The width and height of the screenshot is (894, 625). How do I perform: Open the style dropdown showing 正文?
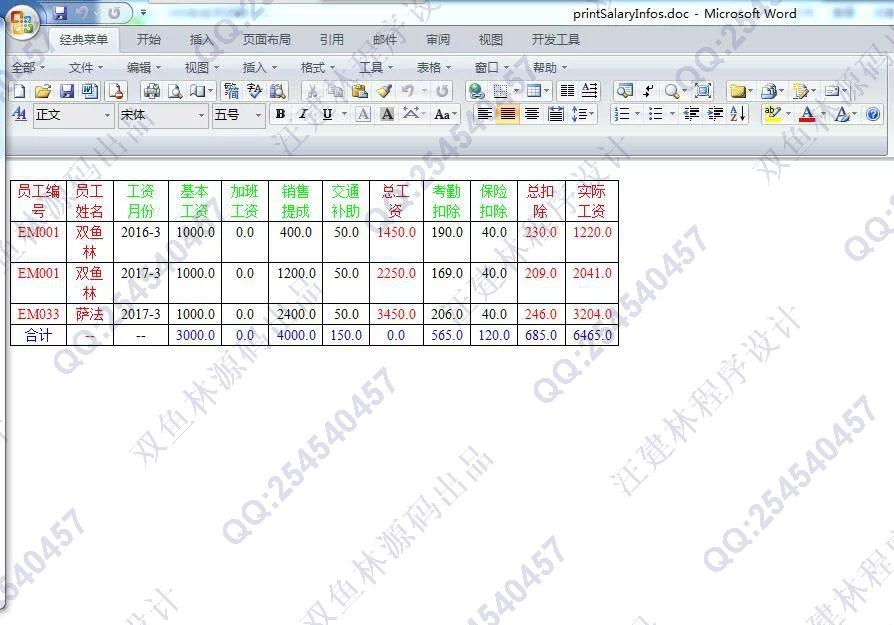[x=73, y=115]
